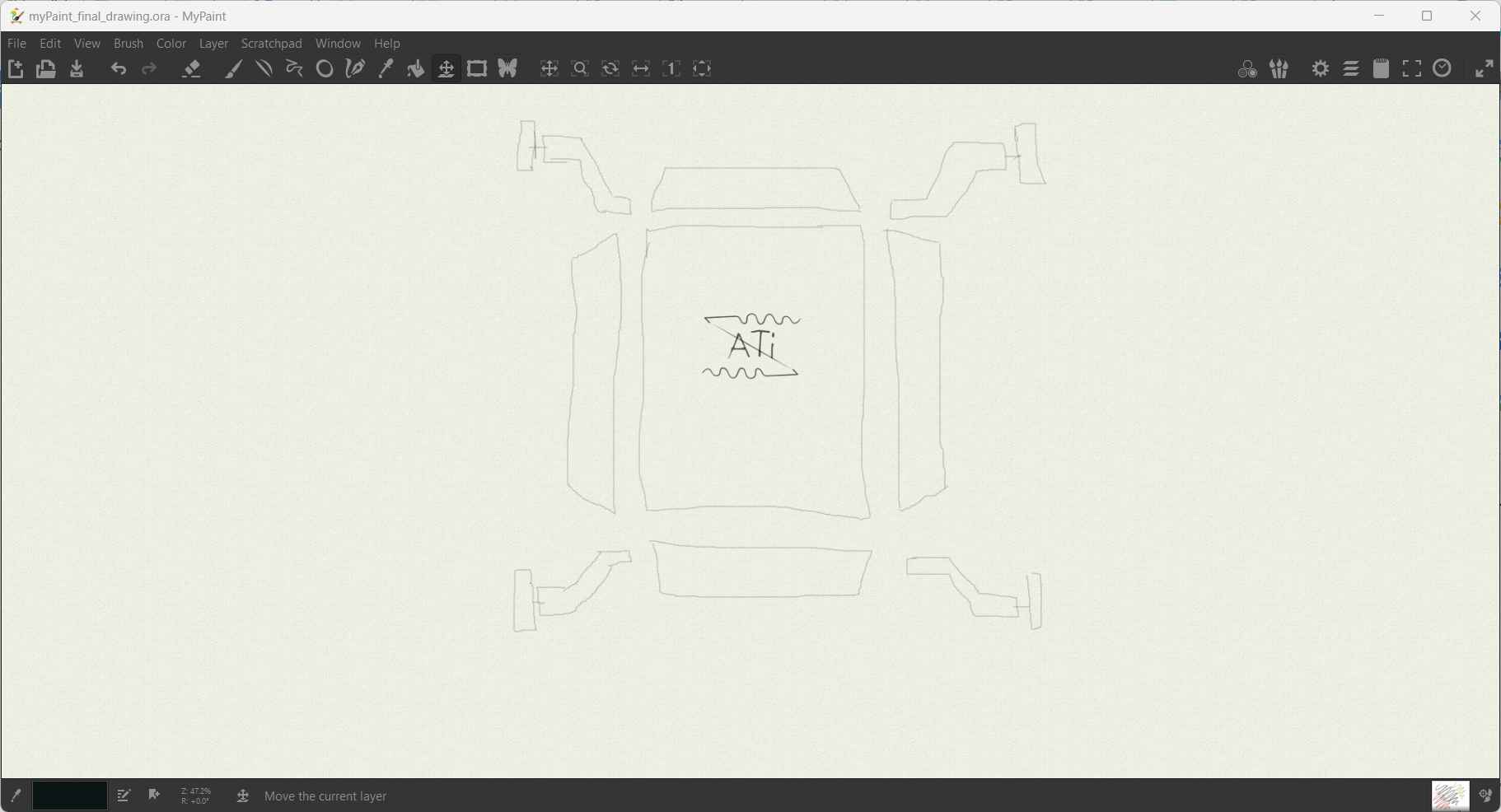Select the color picker eyedropper tool
The image size is (1501, 812).
pyautogui.click(x=386, y=69)
